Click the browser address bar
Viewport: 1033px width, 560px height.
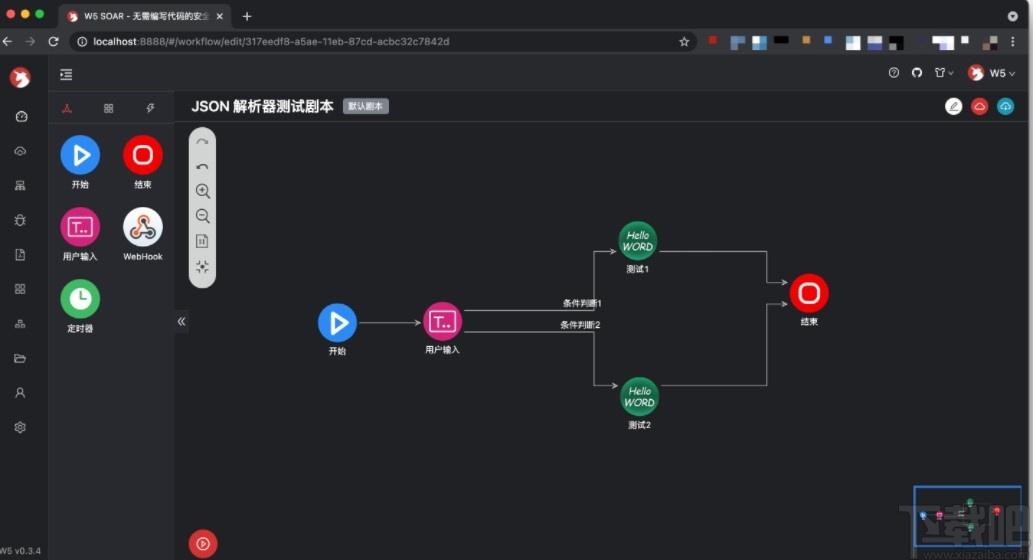382,42
